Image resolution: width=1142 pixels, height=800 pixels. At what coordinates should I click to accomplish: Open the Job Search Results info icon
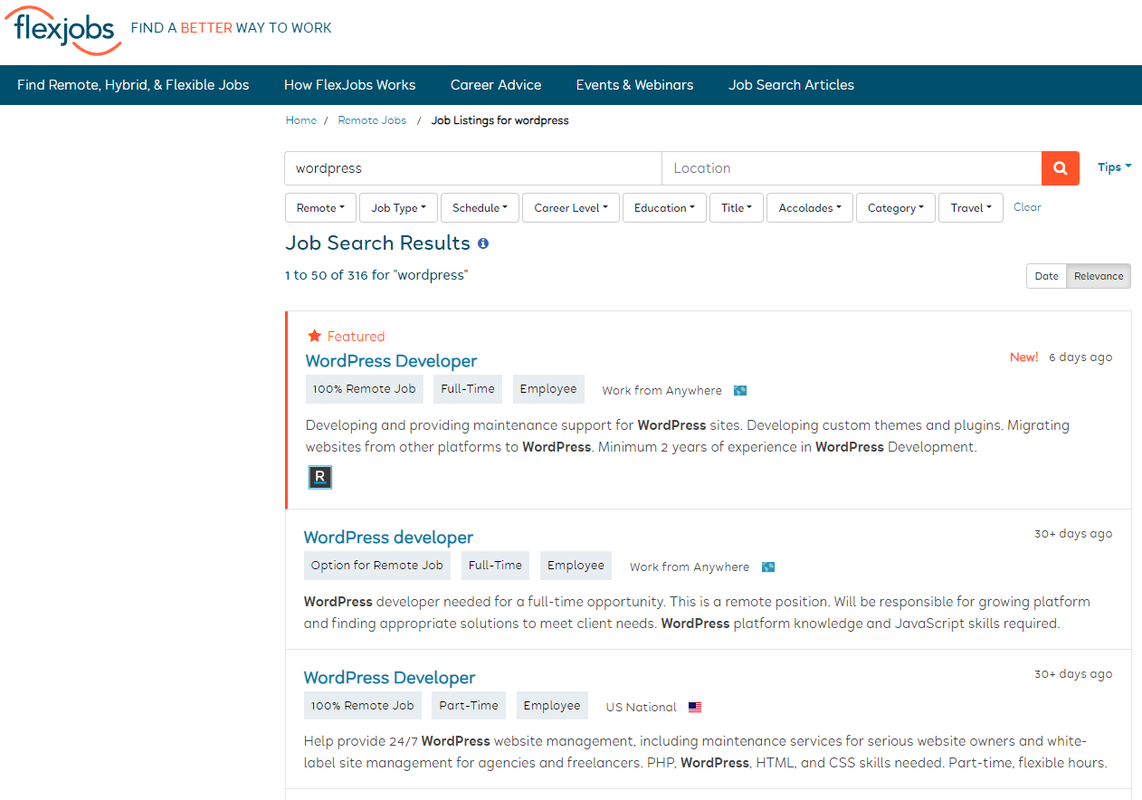[x=483, y=243]
